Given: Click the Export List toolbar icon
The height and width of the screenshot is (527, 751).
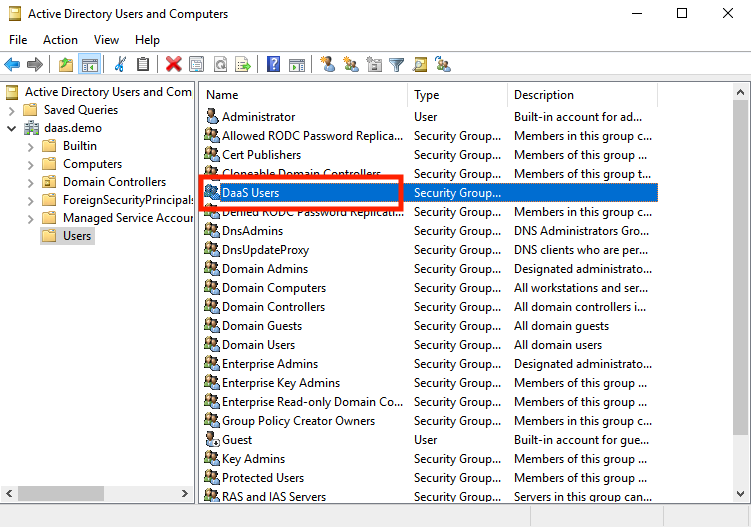Looking at the screenshot, I should pos(243,64).
